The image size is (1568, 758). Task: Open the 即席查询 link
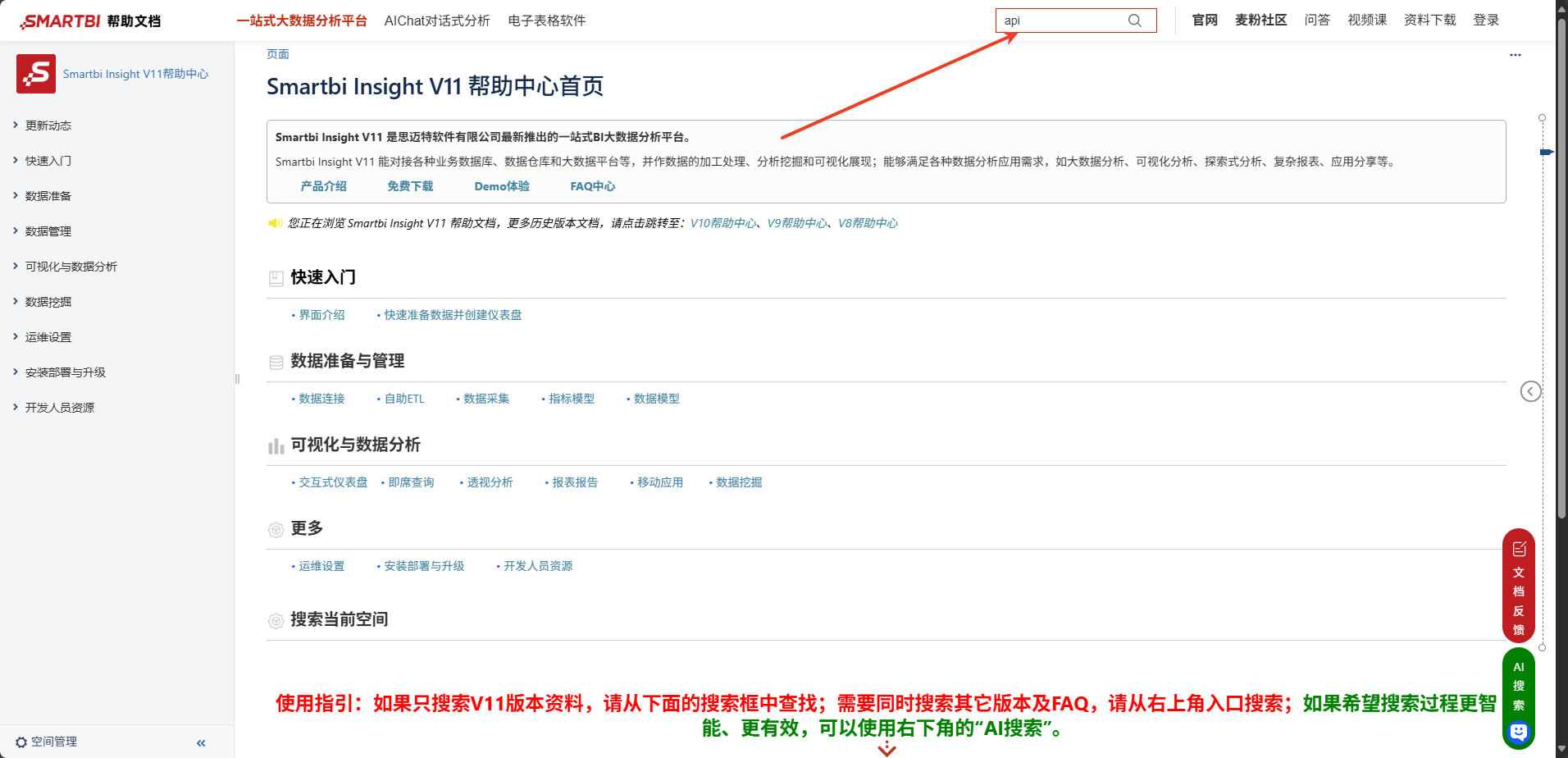(x=411, y=482)
